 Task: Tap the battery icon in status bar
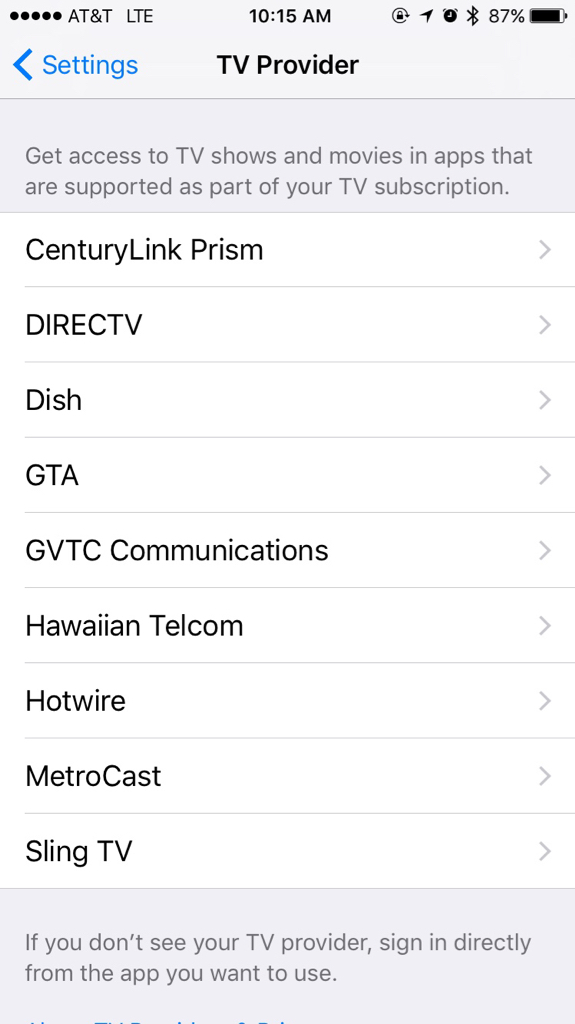point(549,16)
